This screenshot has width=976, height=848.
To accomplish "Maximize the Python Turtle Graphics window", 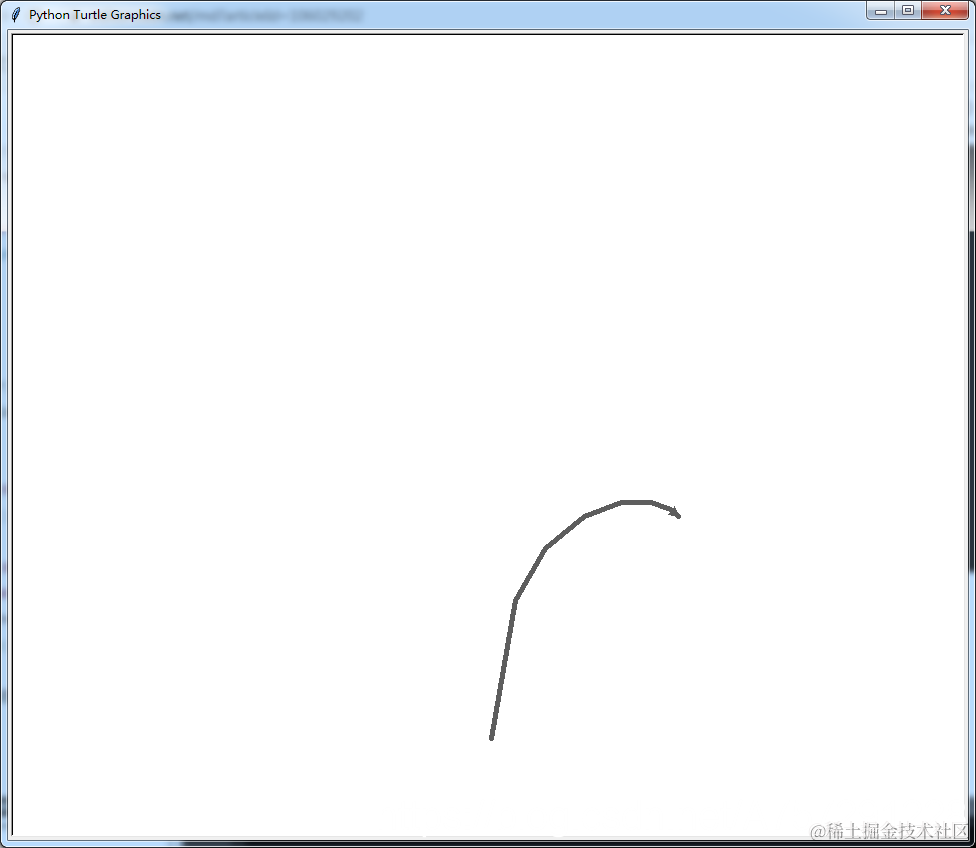I will 908,11.
